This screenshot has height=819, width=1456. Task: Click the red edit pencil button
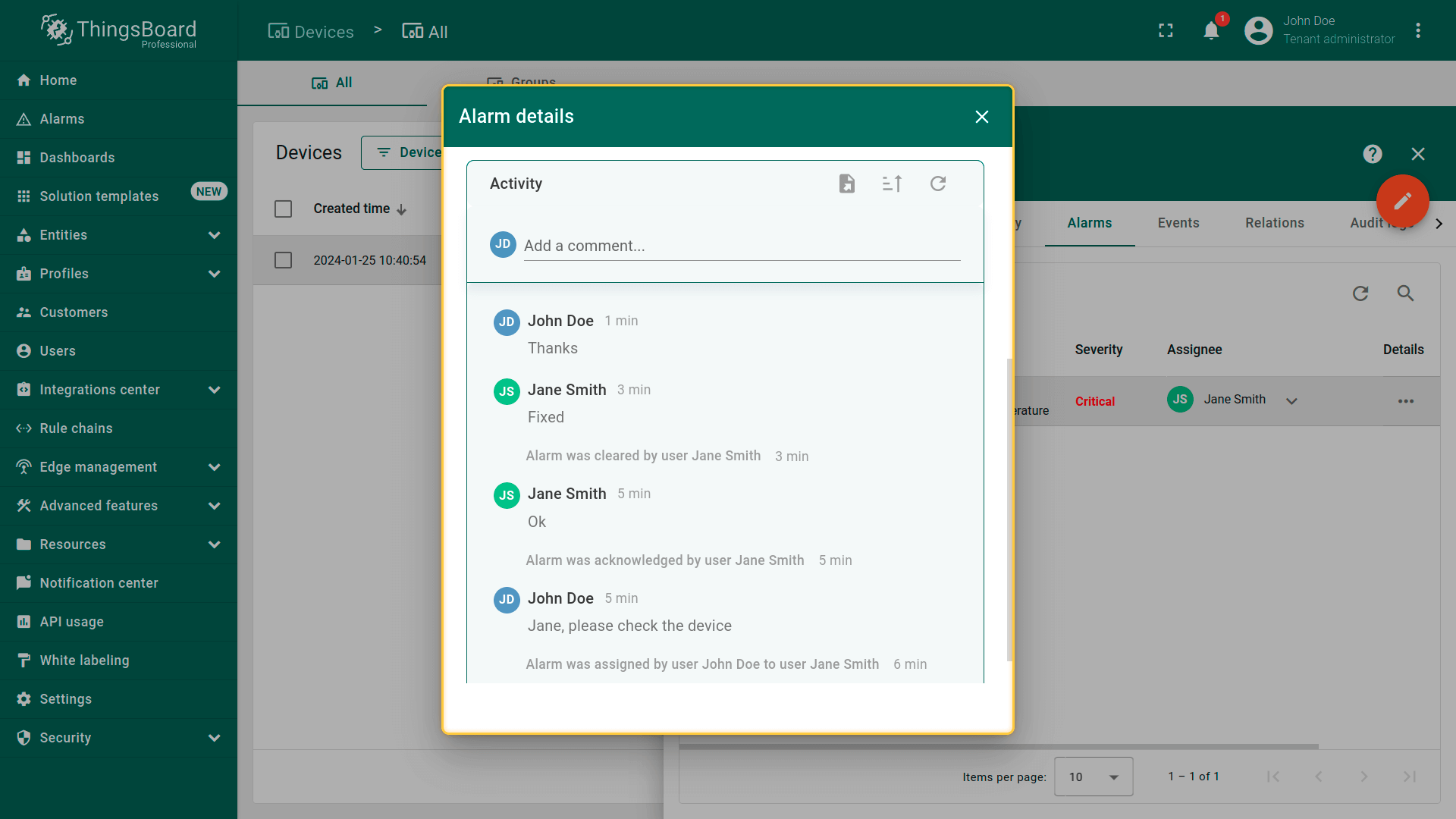click(x=1402, y=201)
